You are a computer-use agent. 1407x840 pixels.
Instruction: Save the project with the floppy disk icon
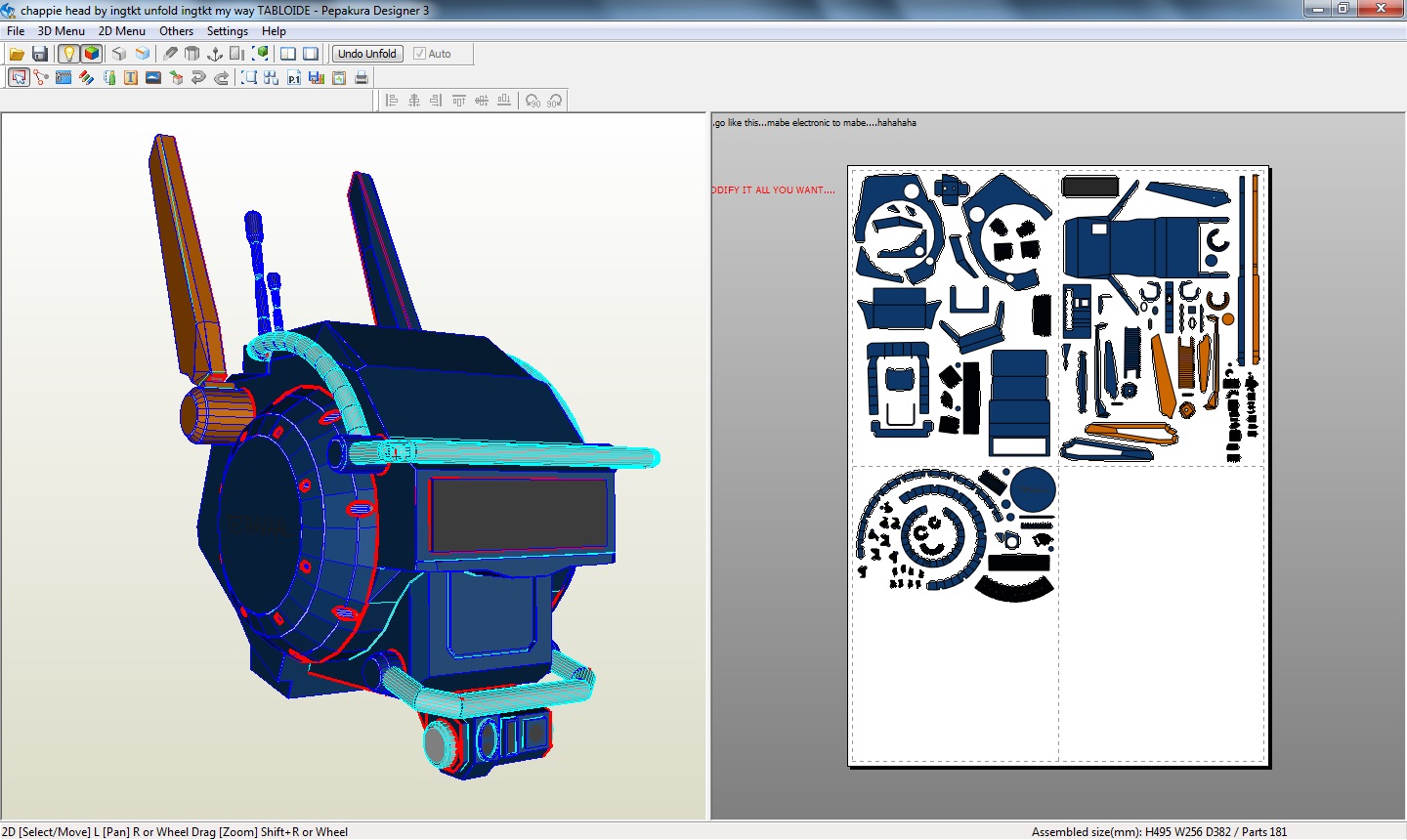tap(40, 54)
